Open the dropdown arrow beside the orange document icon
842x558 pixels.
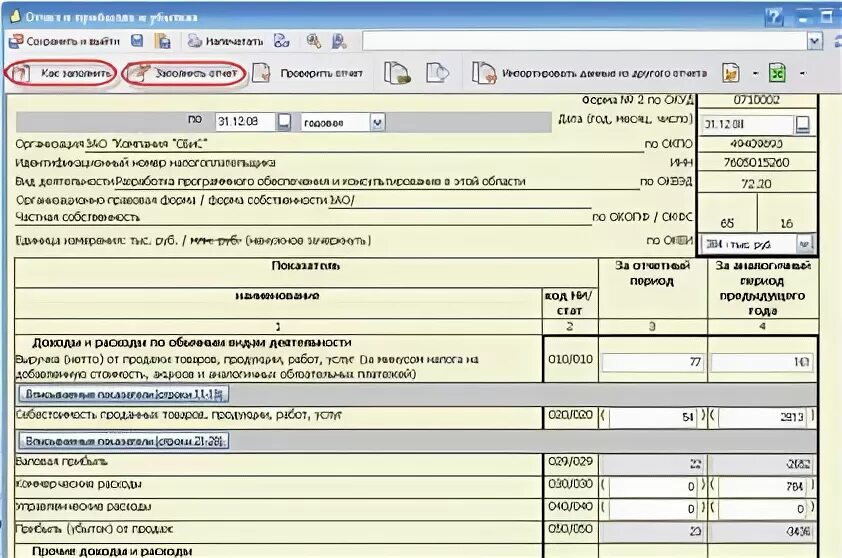click(x=756, y=74)
